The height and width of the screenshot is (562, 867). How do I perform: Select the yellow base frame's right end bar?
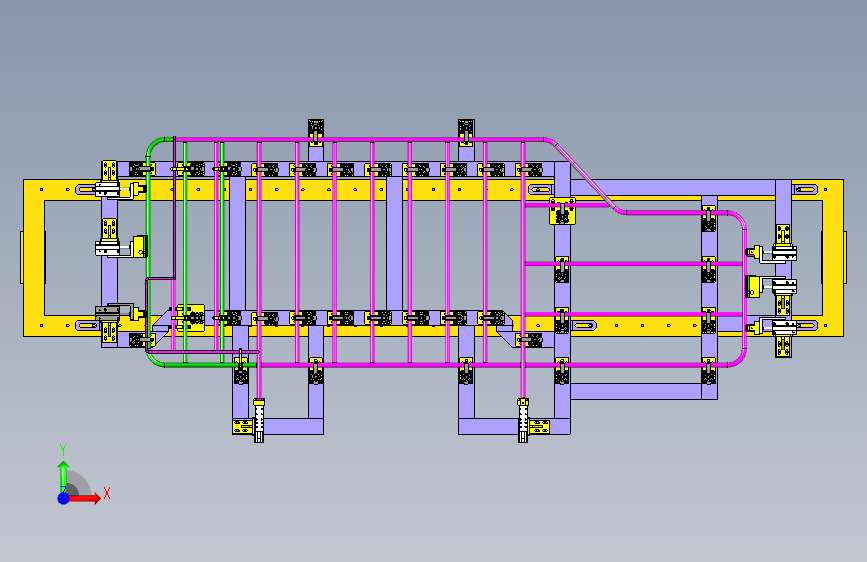click(833, 258)
